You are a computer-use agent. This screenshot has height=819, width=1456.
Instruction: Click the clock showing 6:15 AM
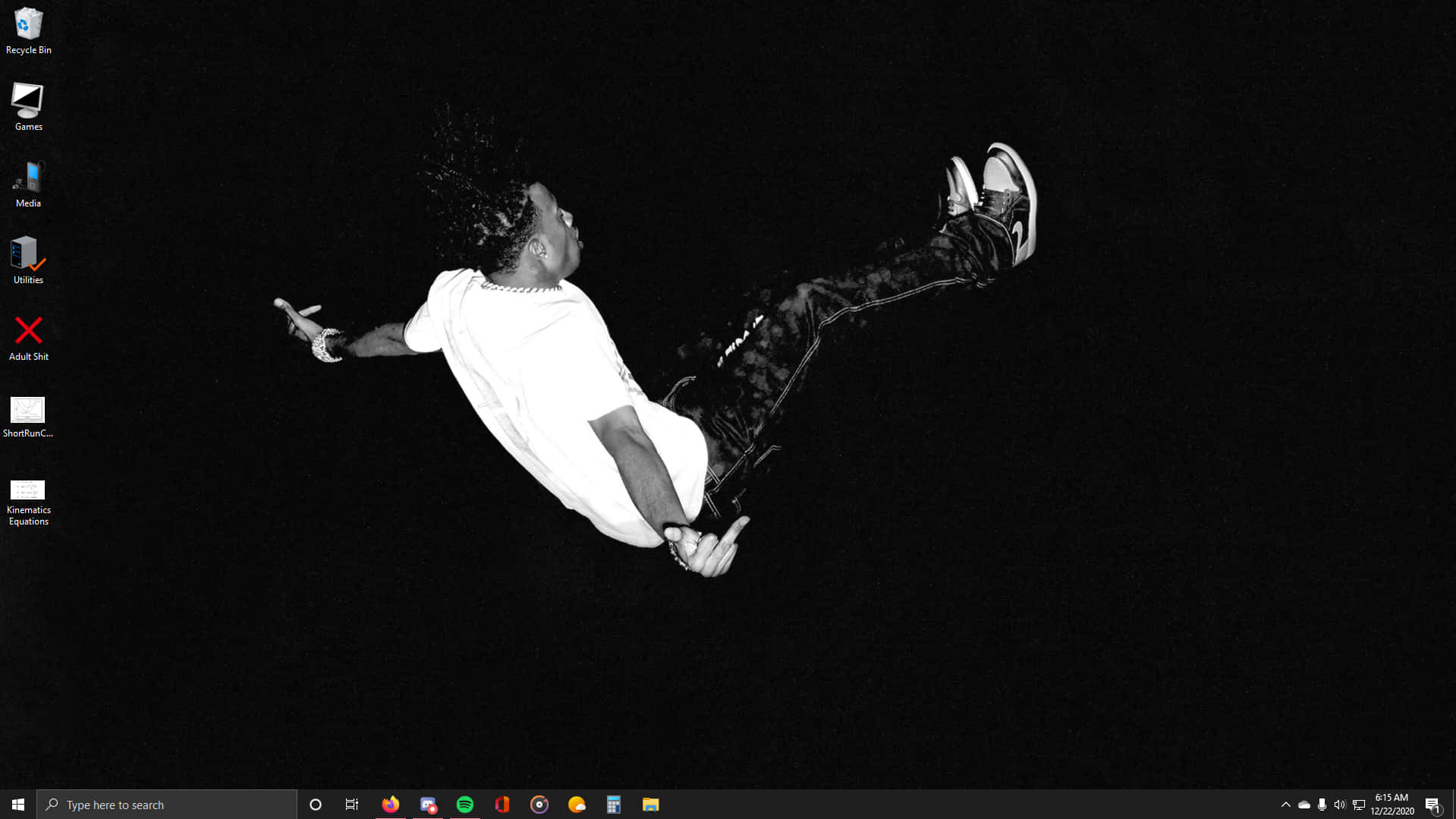pyautogui.click(x=1392, y=805)
